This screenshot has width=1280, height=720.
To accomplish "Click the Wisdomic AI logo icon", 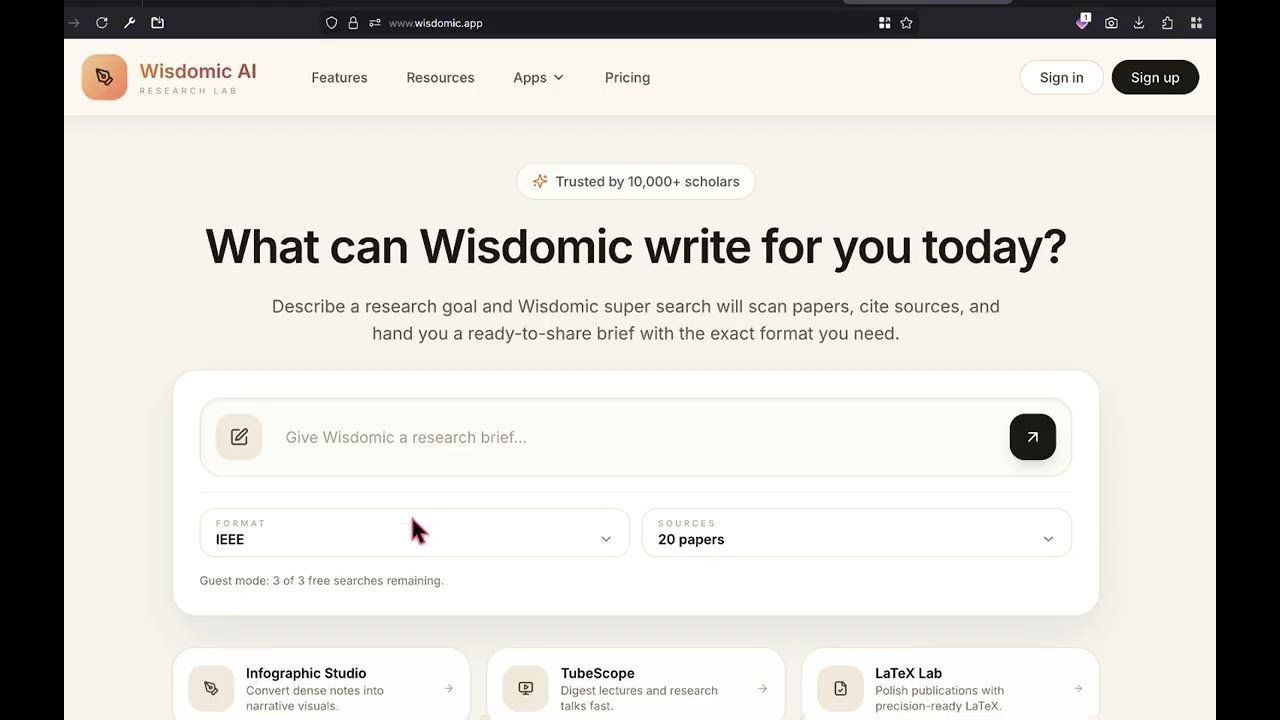I will point(104,77).
